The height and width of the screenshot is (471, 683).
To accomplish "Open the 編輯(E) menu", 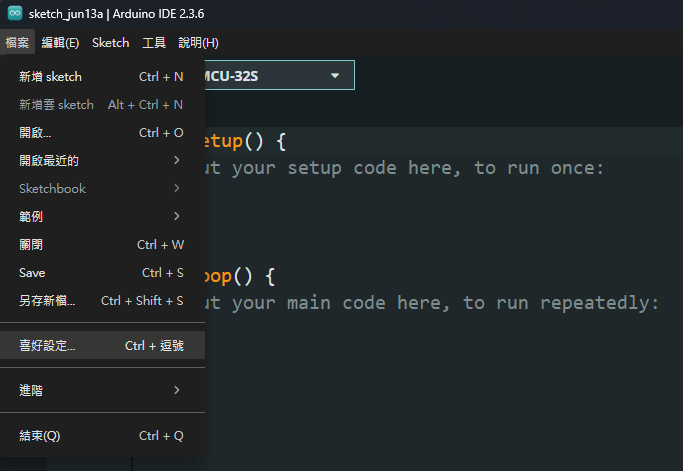I will pos(59,43).
